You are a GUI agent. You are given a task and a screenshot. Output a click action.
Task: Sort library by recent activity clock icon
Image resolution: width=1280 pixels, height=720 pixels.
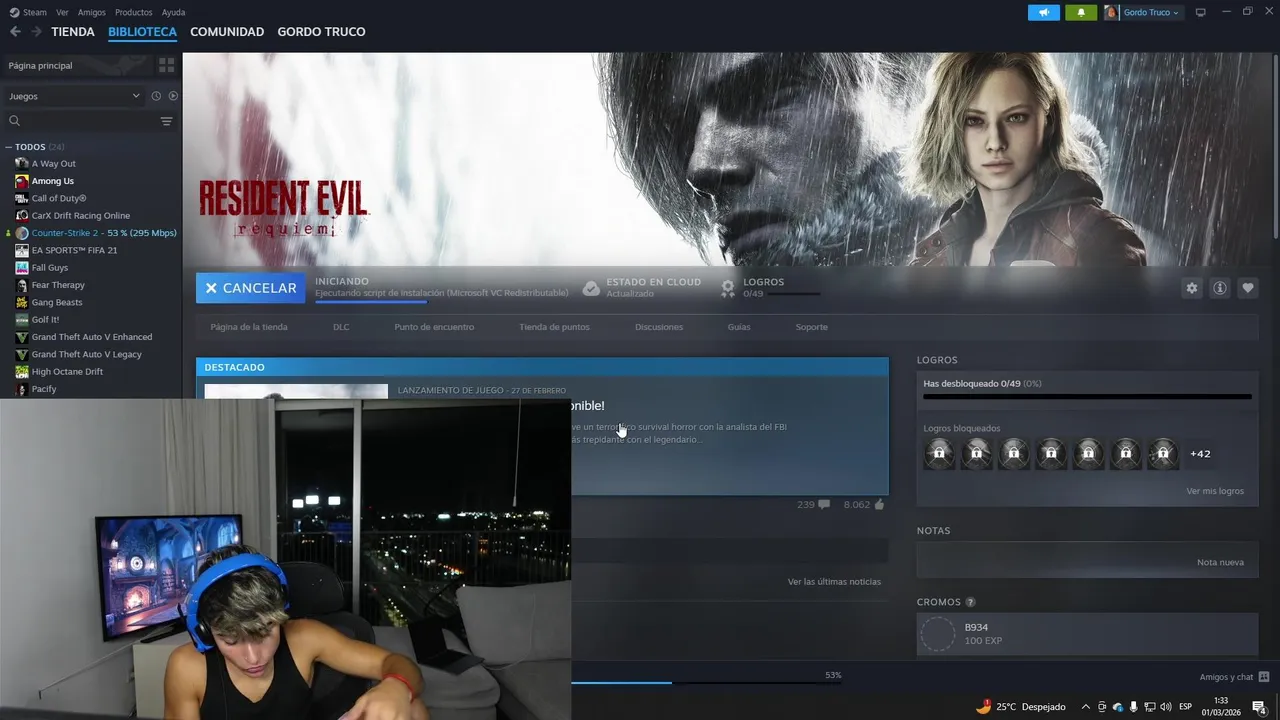[x=156, y=96]
